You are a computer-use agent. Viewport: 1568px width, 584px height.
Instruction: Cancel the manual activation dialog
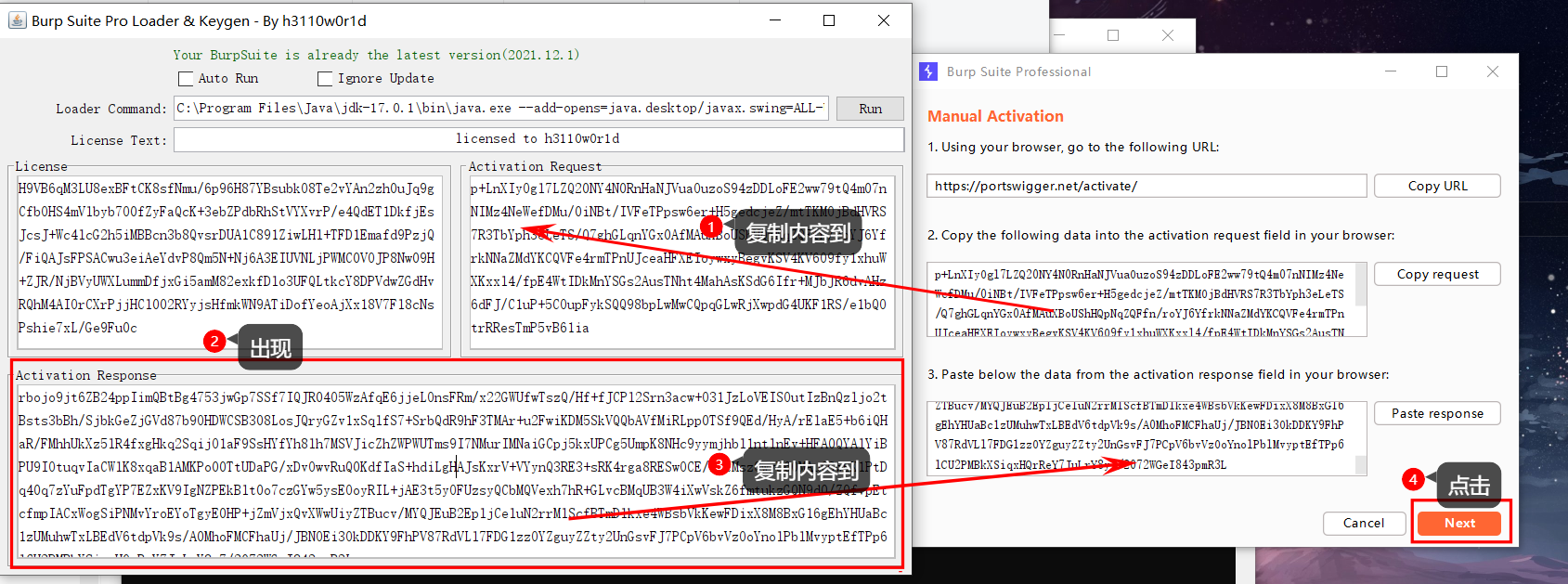tap(1363, 523)
